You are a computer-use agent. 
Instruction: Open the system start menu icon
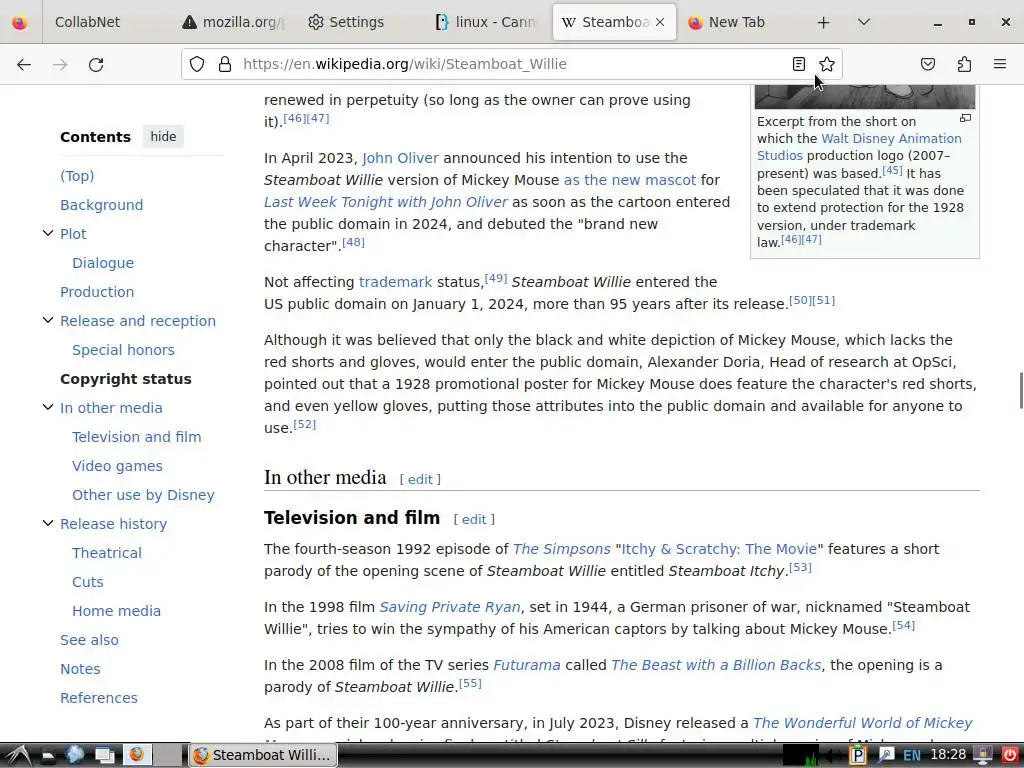click(18, 755)
